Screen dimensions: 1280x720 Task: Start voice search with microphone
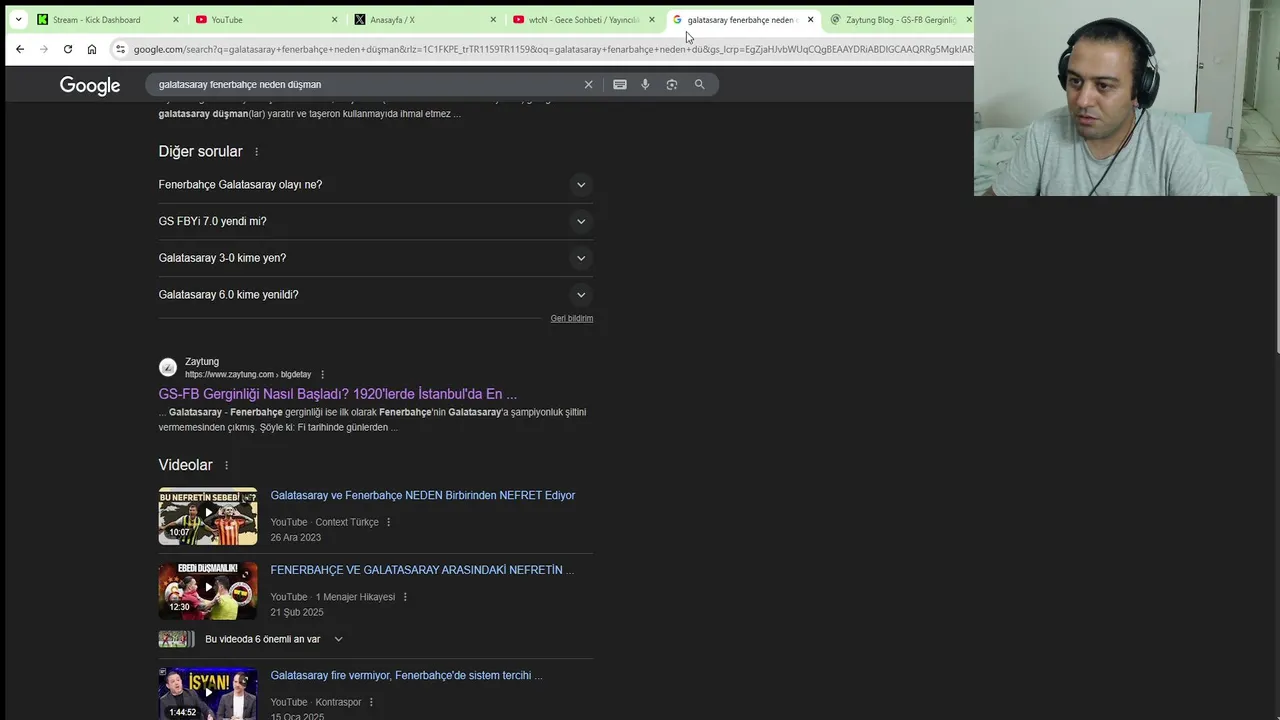click(x=645, y=85)
